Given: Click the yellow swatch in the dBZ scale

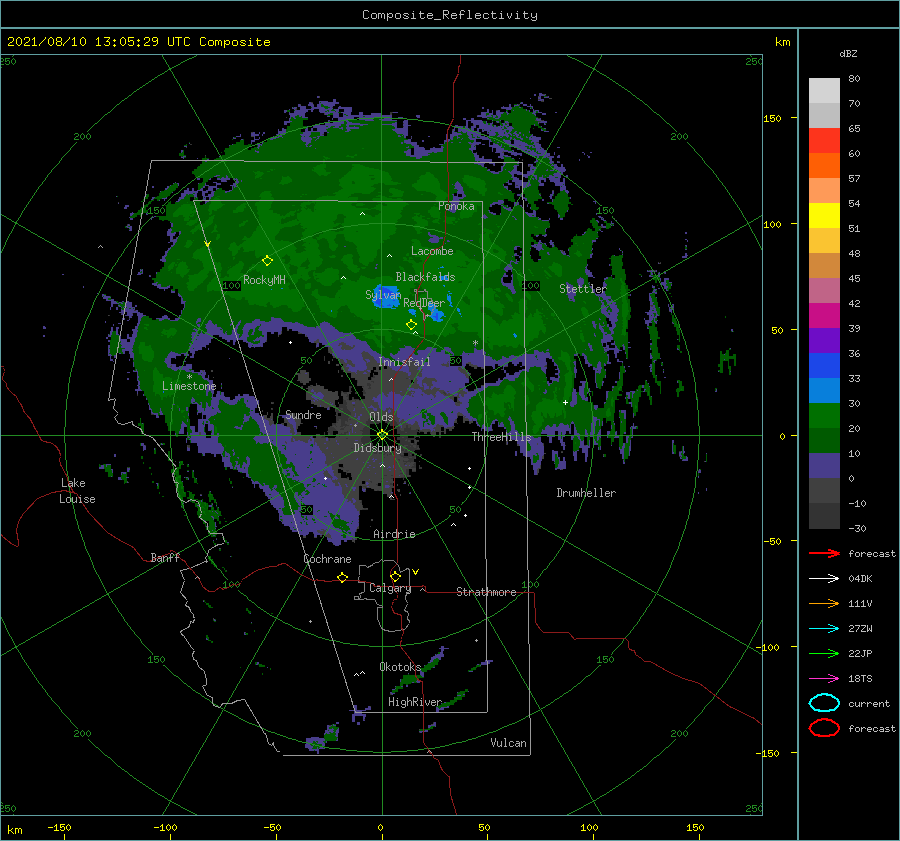Looking at the screenshot, I should pos(824,215).
